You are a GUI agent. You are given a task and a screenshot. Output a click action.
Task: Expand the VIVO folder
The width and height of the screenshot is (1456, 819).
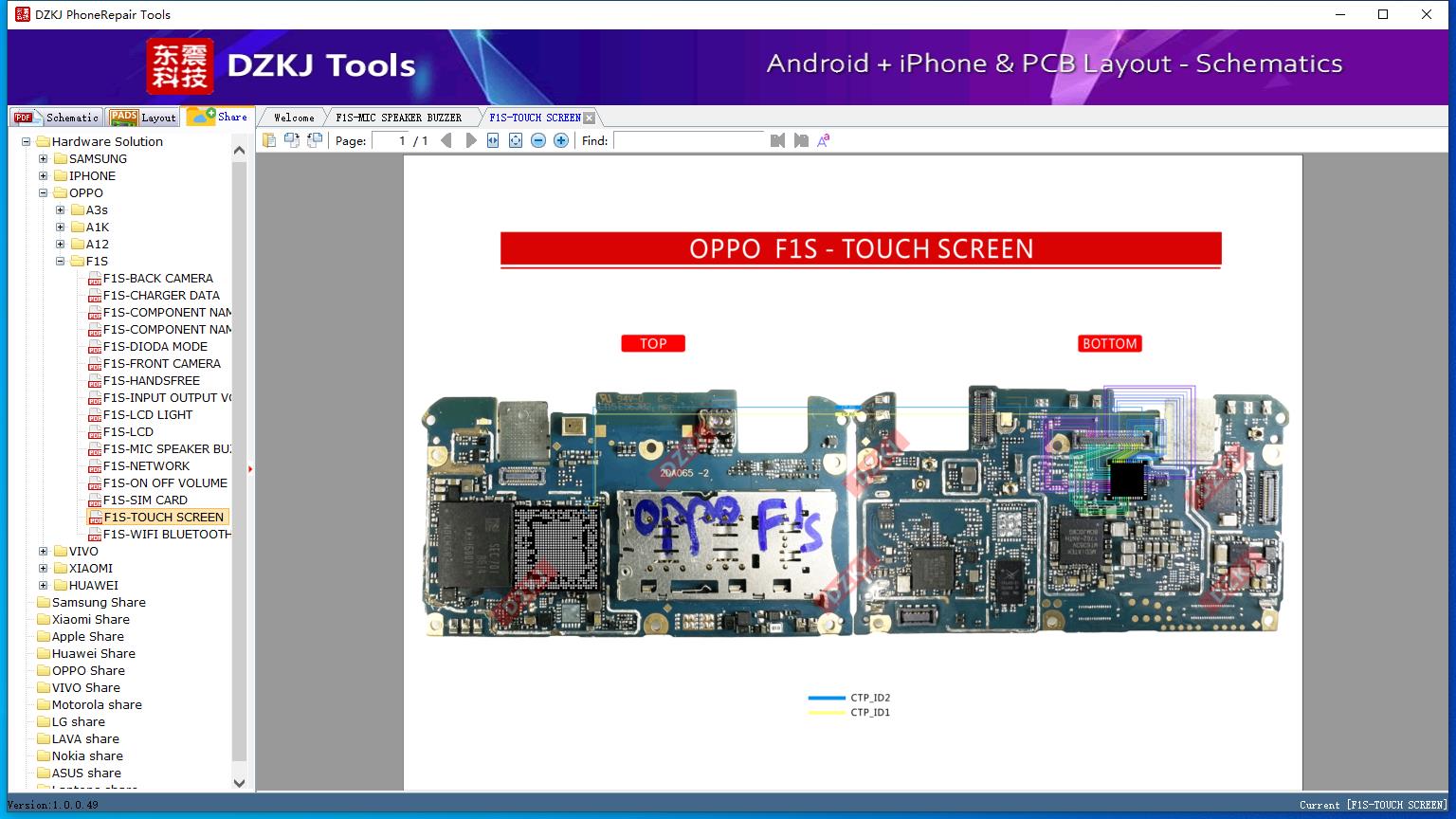44,552
